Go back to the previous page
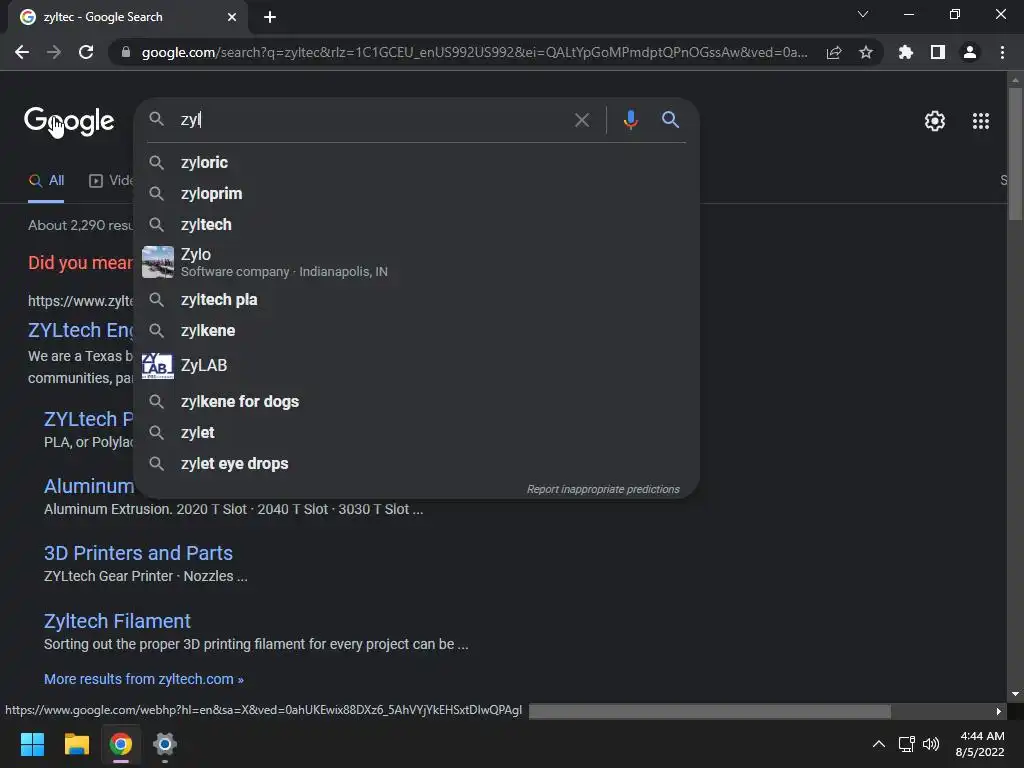The height and width of the screenshot is (768, 1024). (x=22, y=52)
